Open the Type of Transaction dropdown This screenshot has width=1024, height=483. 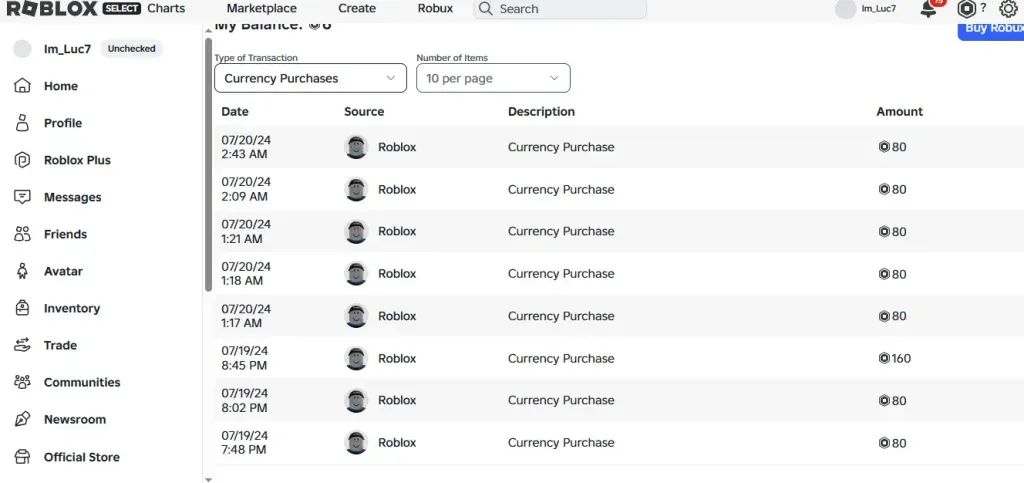pyautogui.click(x=310, y=78)
